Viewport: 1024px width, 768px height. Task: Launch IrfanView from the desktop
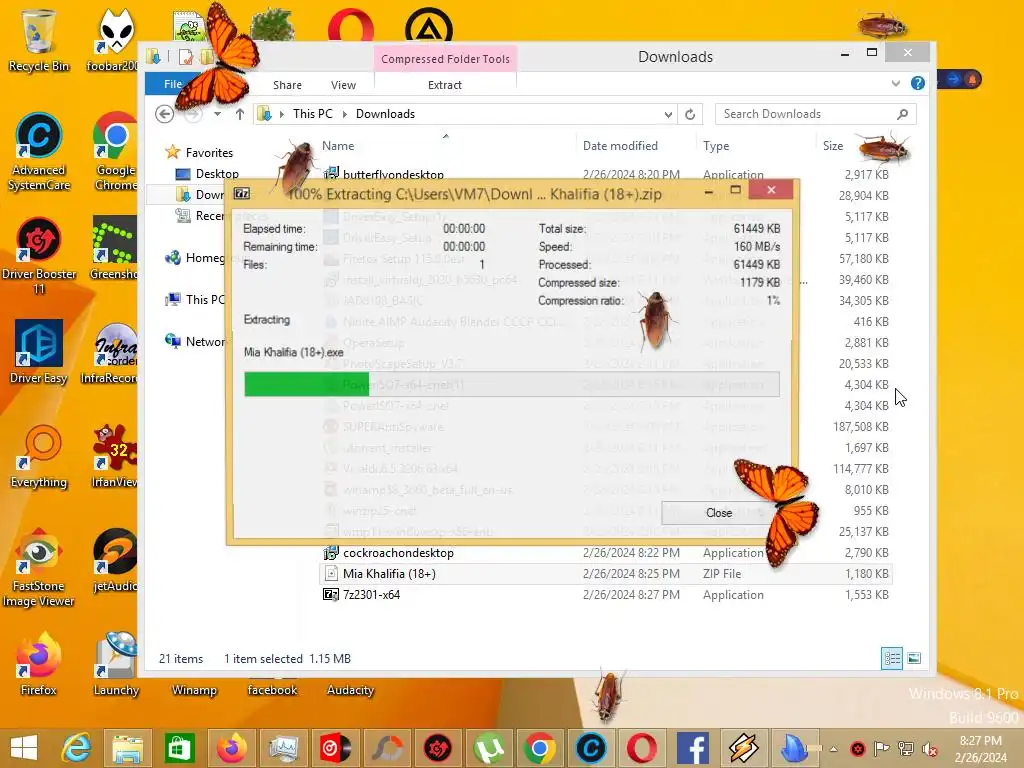114,456
